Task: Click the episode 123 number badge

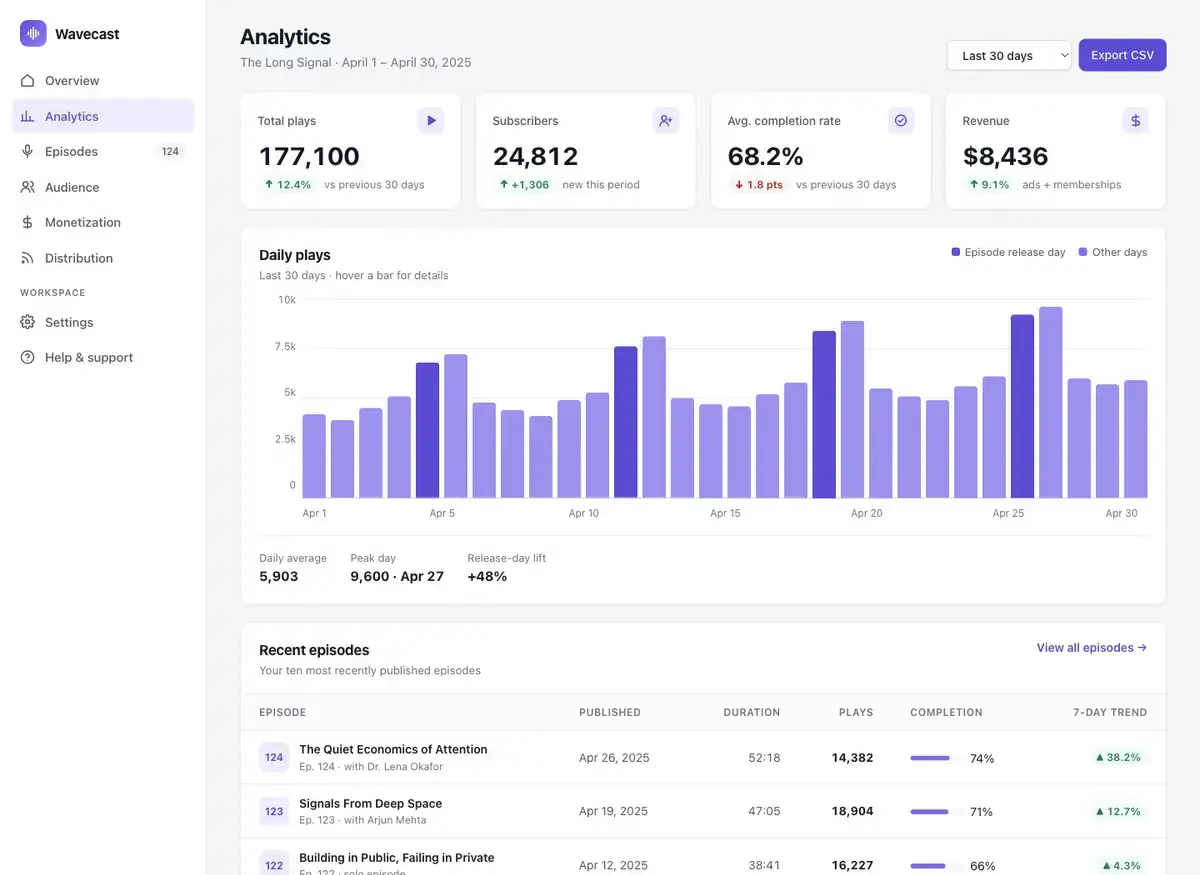Action: point(274,811)
